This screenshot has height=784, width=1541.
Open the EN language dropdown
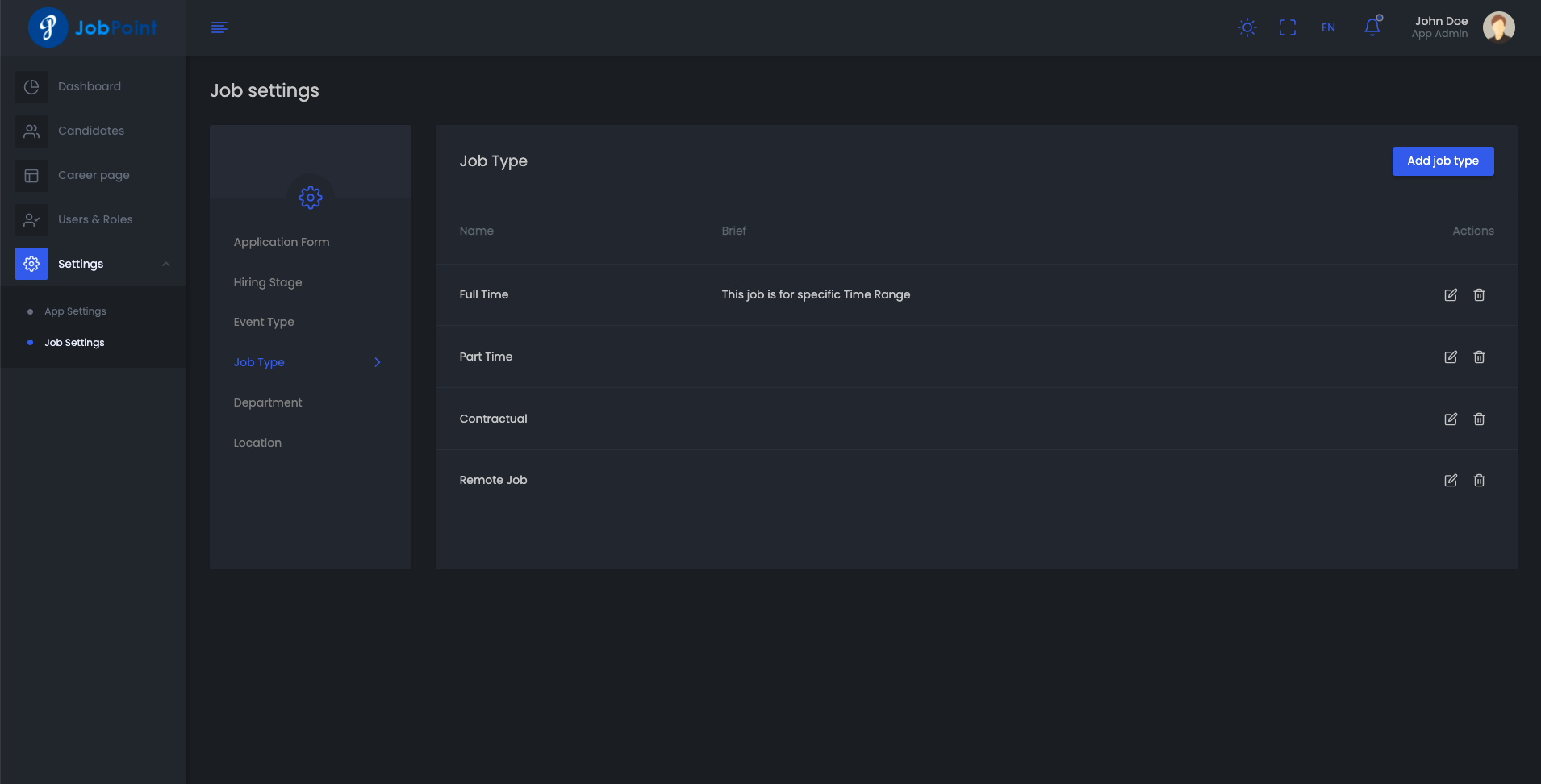click(x=1328, y=27)
